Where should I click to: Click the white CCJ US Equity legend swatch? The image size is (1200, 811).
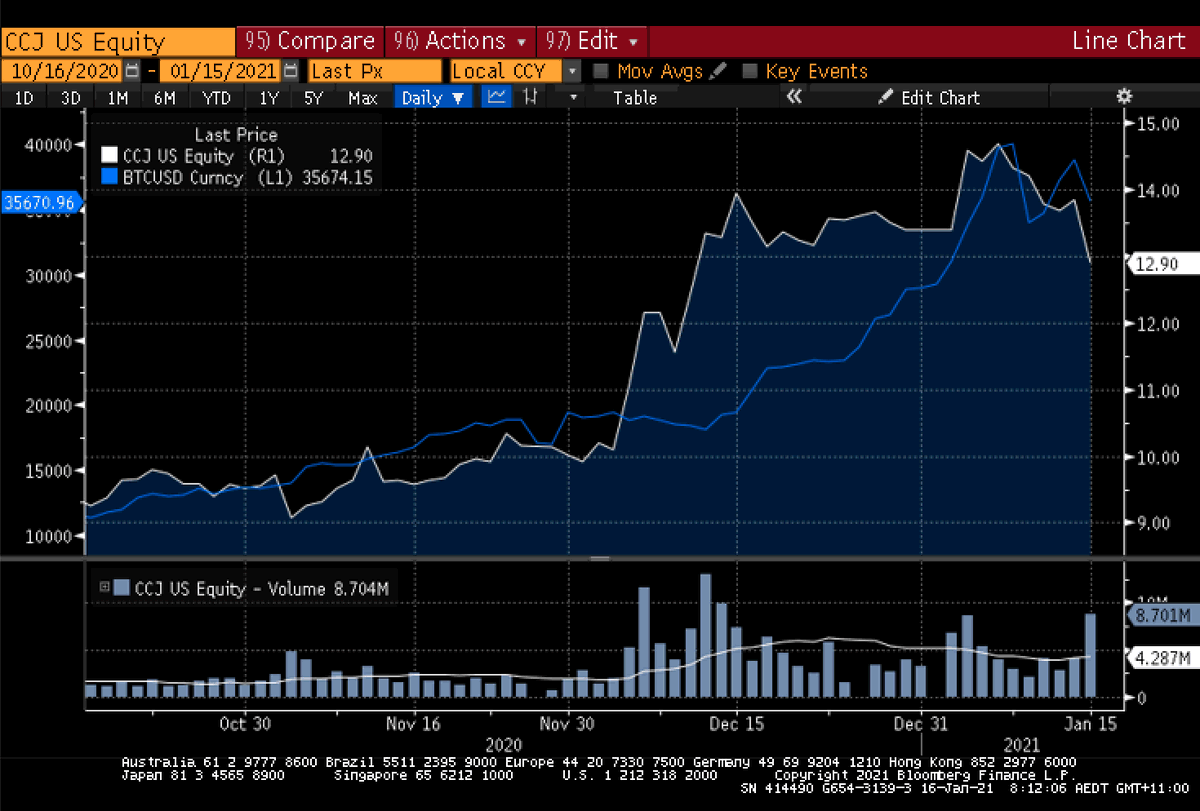point(110,156)
